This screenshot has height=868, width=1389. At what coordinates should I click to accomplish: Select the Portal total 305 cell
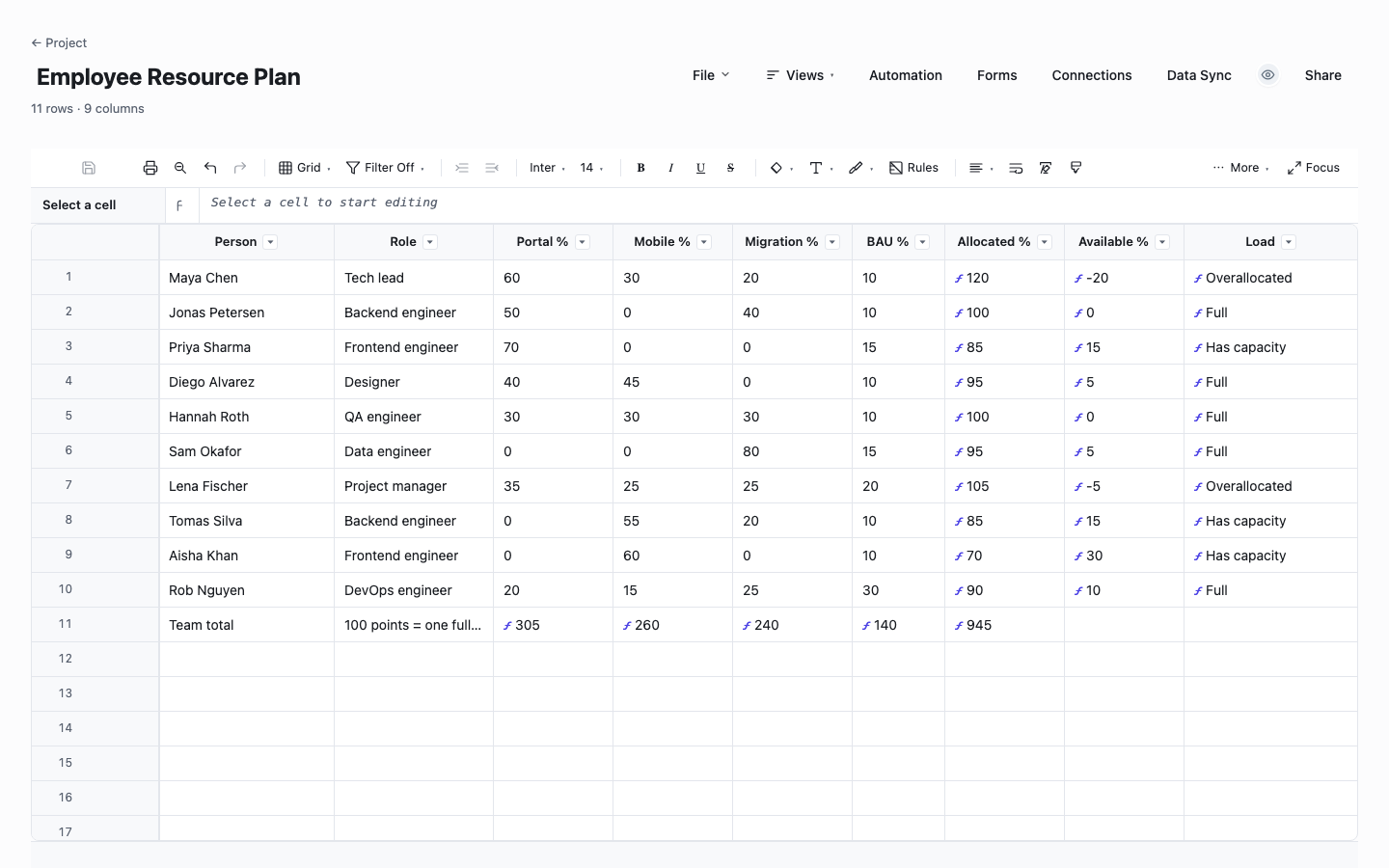coord(553,625)
